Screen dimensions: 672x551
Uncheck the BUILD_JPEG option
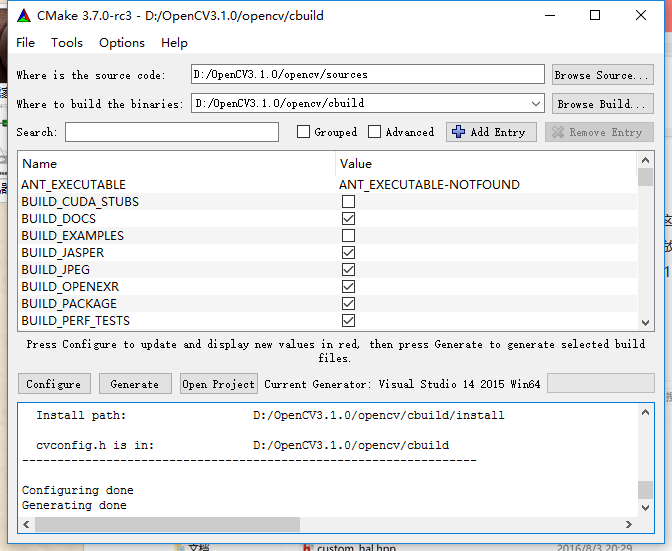pyautogui.click(x=348, y=270)
